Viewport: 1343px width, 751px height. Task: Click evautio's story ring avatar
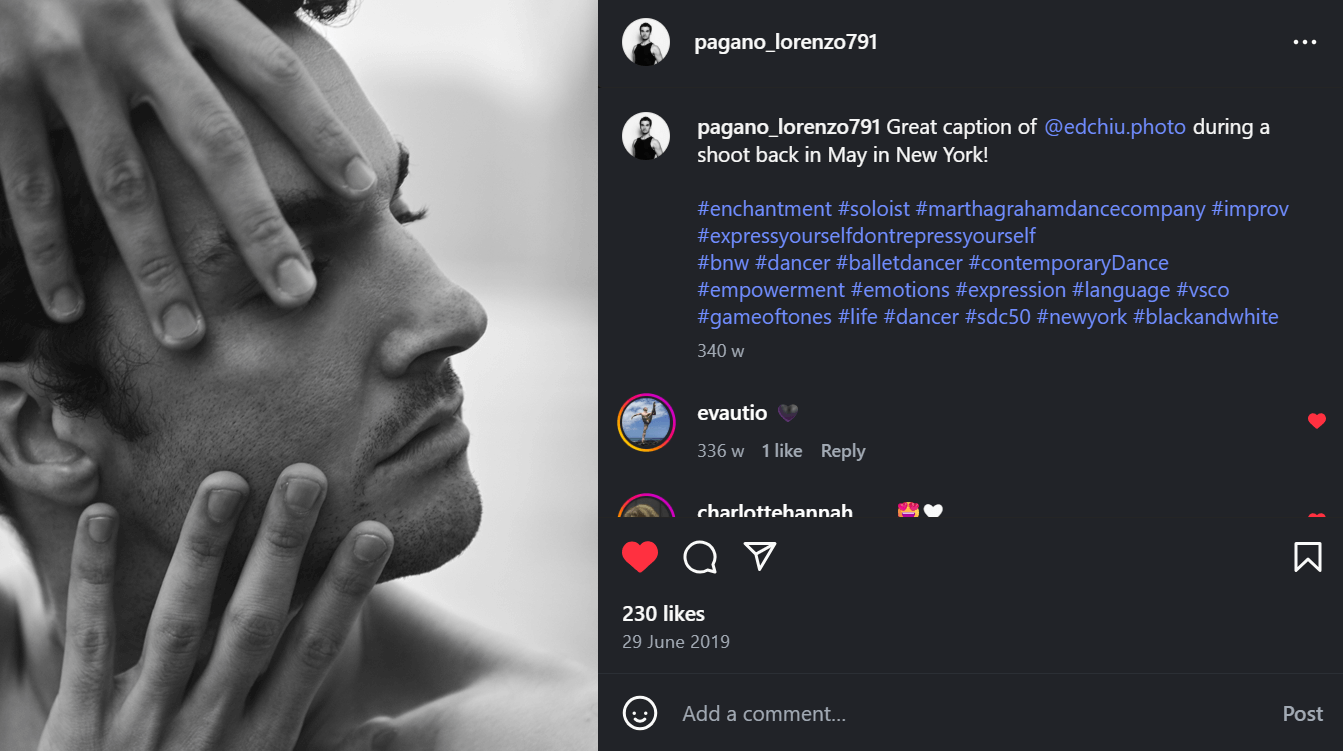[x=645, y=423]
